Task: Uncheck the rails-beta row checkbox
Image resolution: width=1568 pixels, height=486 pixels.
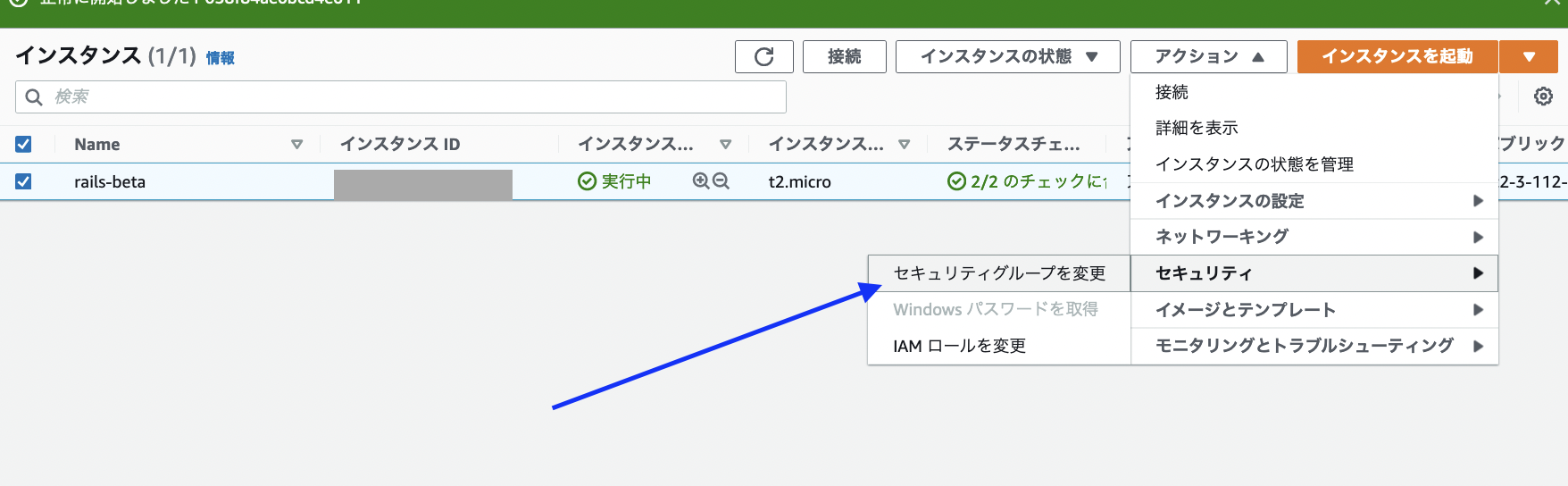Action: point(23,181)
